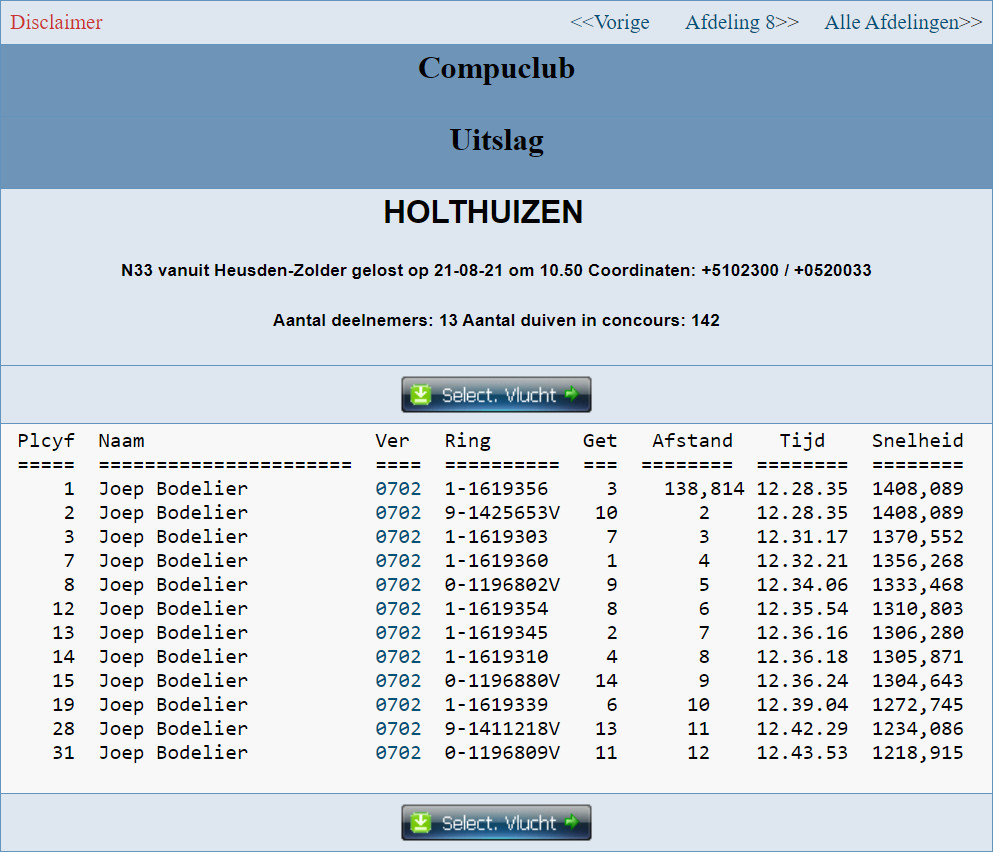Viewport: 993px width, 852px height.
Task: Click speed value 1333,468
Action: pos(918,585)
